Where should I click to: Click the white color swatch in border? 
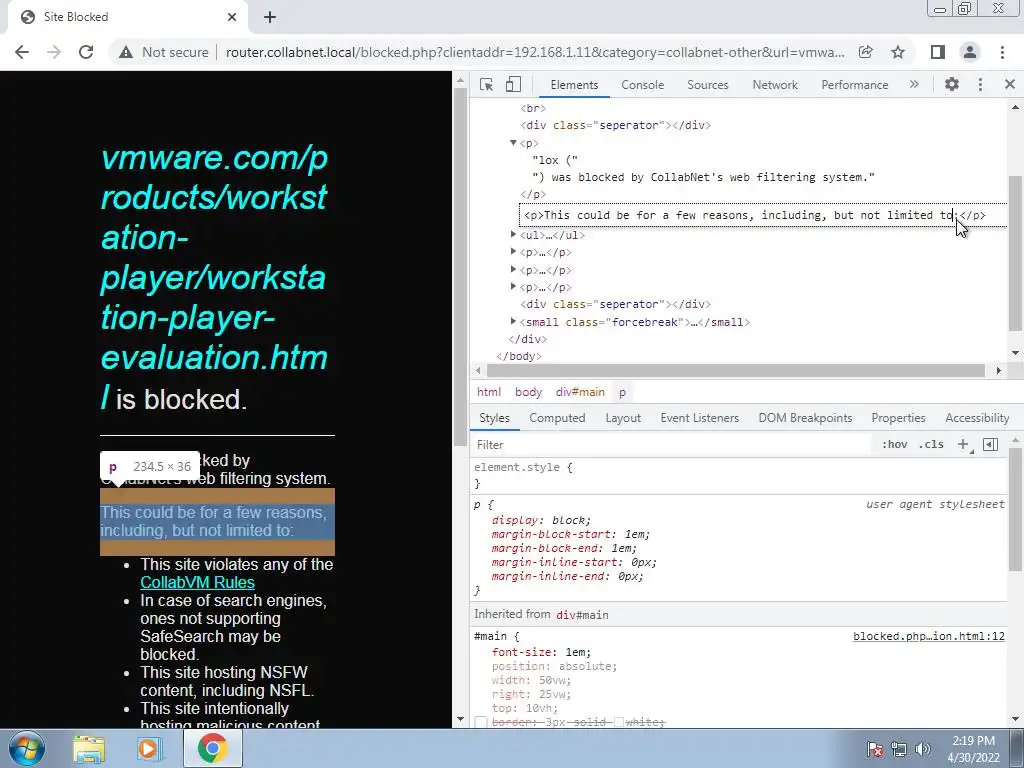(620, 722)
